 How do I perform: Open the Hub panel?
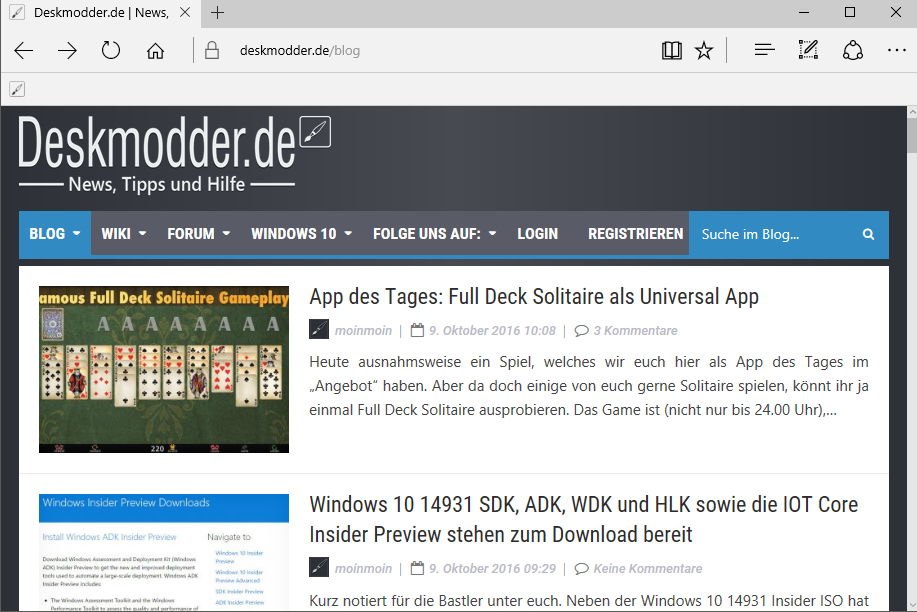764,50
